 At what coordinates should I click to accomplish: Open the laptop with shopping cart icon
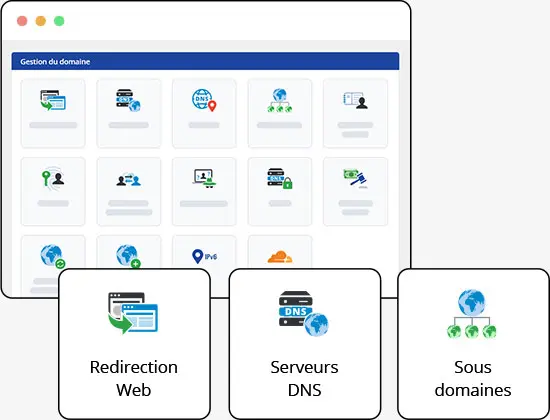(x=204, y=178)
